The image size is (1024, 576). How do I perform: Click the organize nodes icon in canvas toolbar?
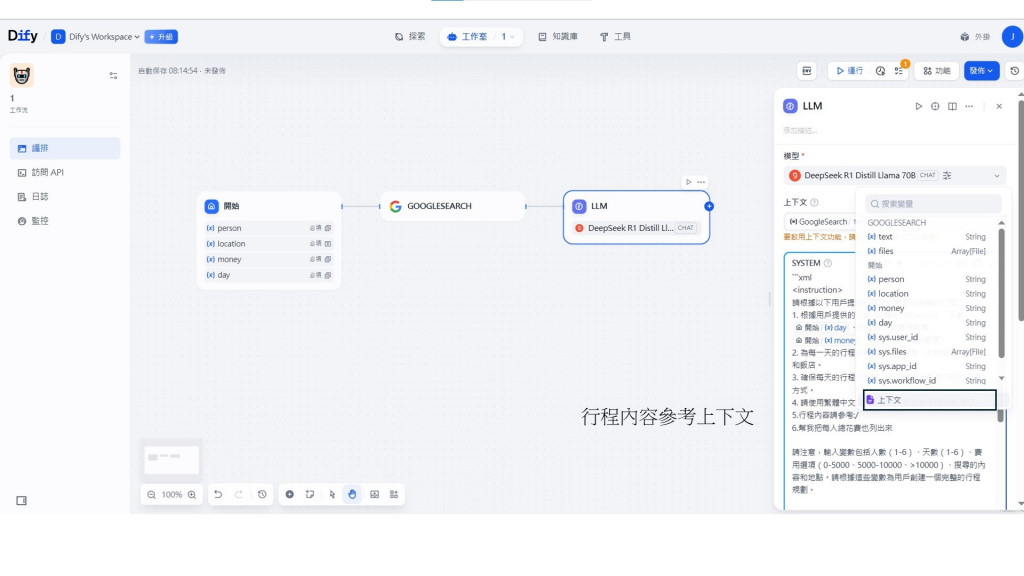(394, 494)
